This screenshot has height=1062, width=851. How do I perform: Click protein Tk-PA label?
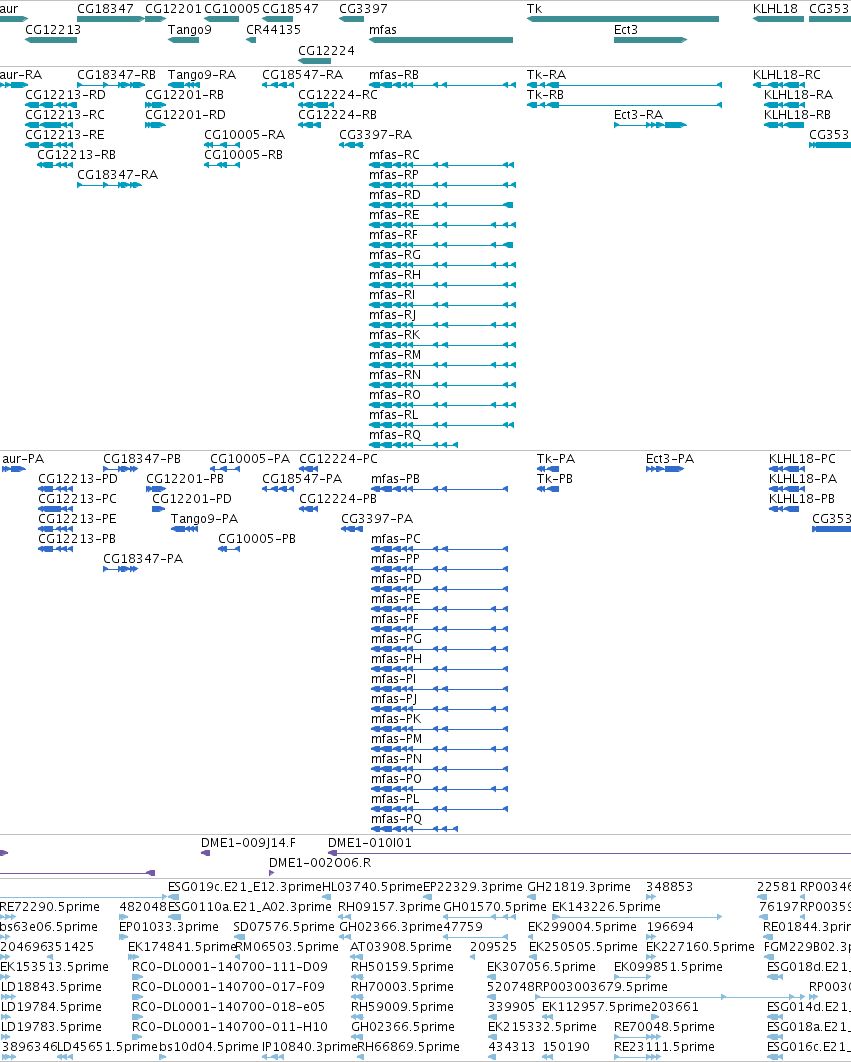(556, 459)
